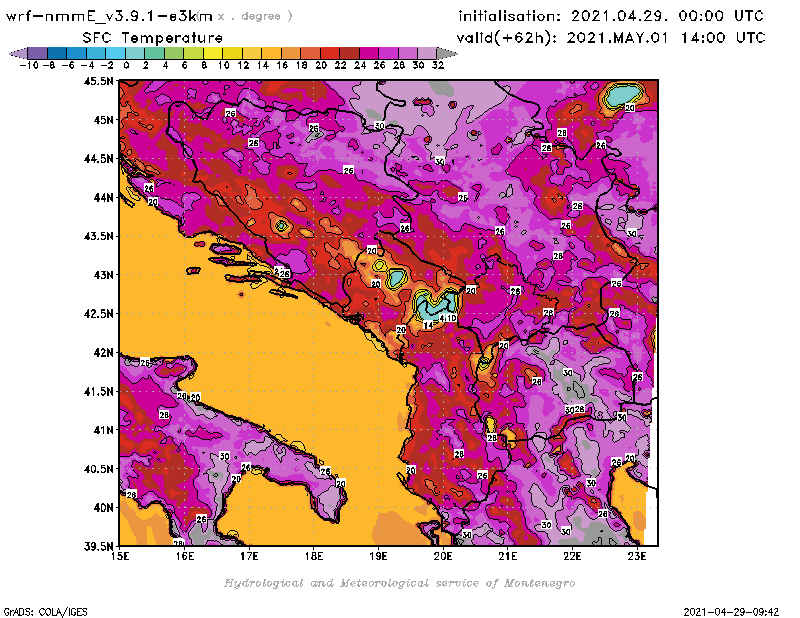The width and height of the screenshot is (800, 618).
Task: Click the '32' value on the color legend
Action: point(438,66)
